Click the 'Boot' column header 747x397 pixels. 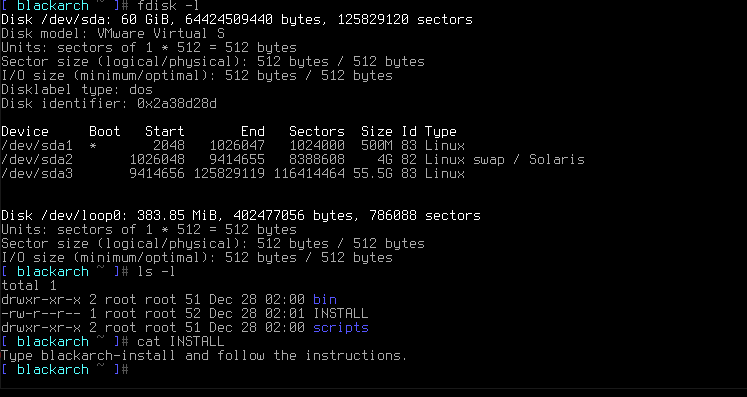105,132
